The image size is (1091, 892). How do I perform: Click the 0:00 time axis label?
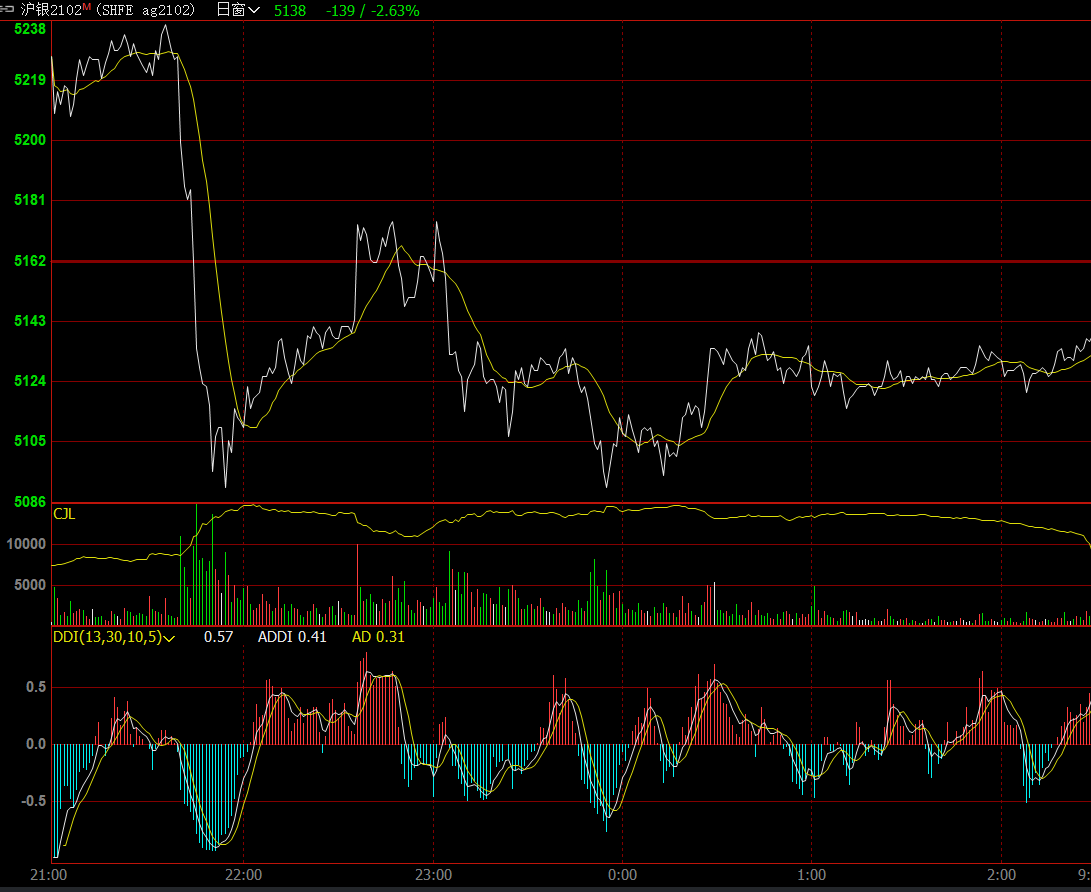[x=622, y=875]
